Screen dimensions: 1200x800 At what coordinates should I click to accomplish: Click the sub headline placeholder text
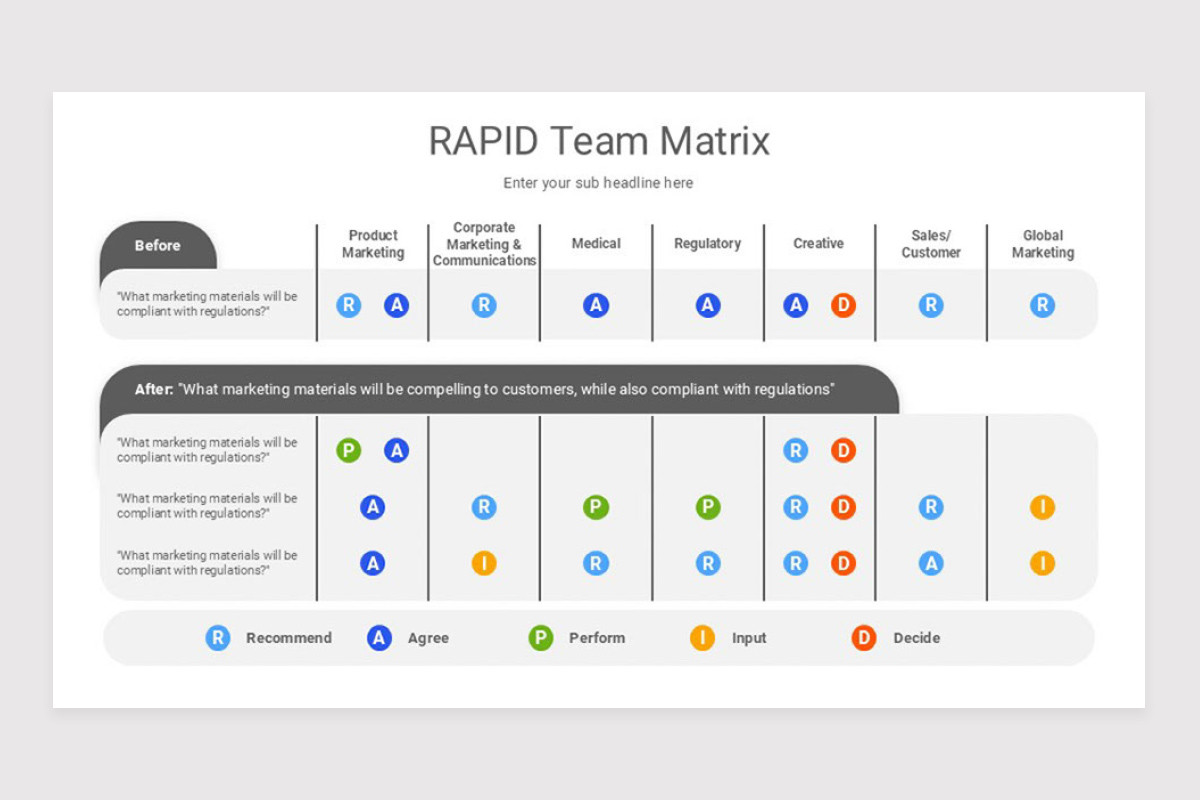pos(598,183)
